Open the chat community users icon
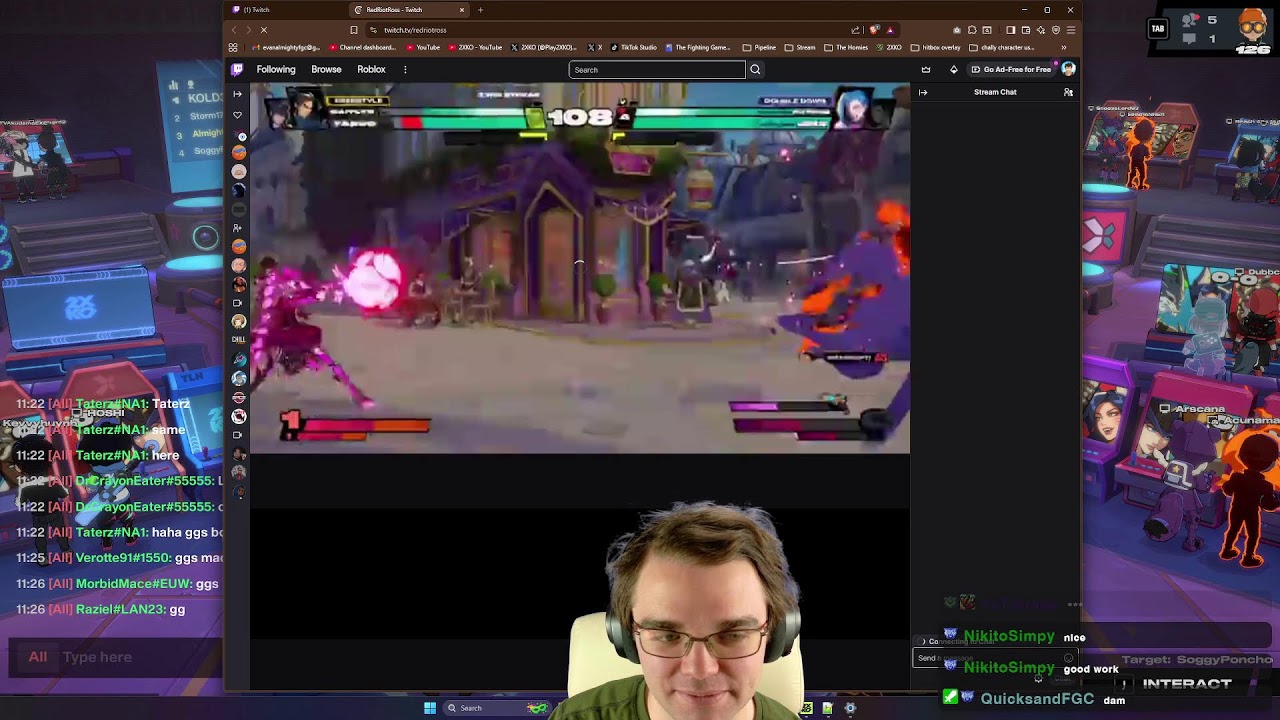The width and height of the screenshot is (1280, 720). (x=1068, y=92)
